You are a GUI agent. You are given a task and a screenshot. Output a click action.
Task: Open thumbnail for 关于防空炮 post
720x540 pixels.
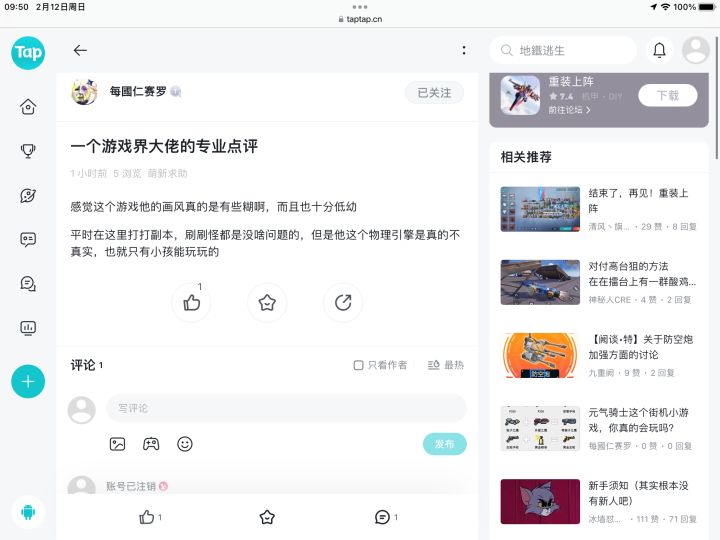tap(540, 355)
